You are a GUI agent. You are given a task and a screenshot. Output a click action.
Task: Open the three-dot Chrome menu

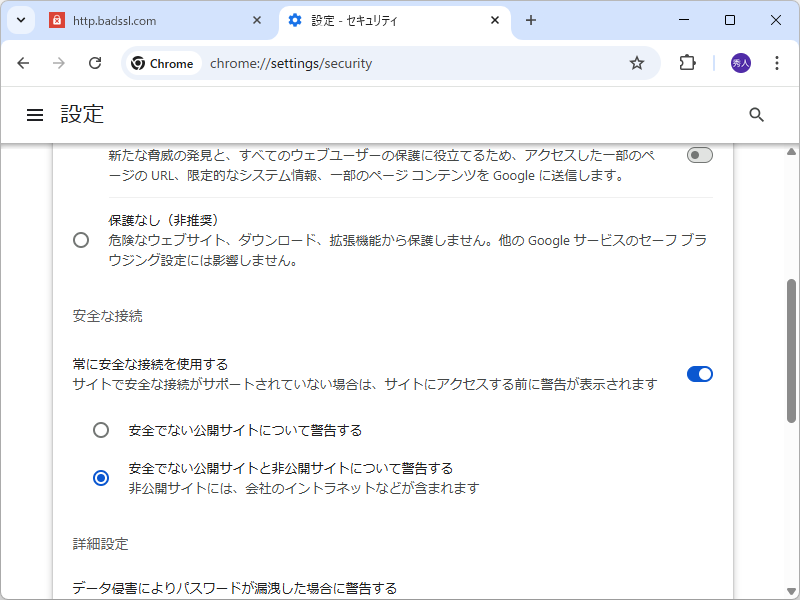(777, 62)
